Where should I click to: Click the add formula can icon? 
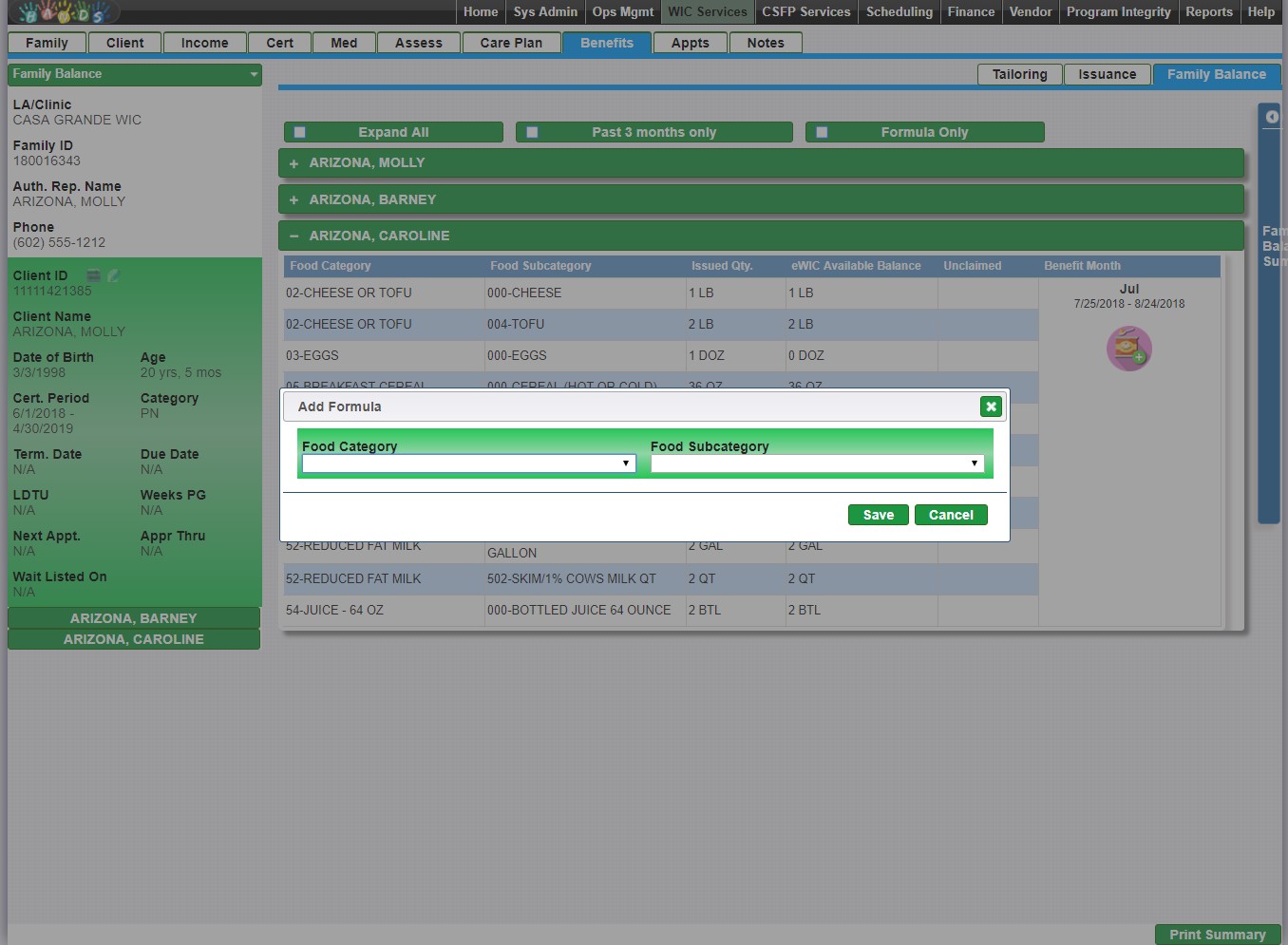(1128, 349)
